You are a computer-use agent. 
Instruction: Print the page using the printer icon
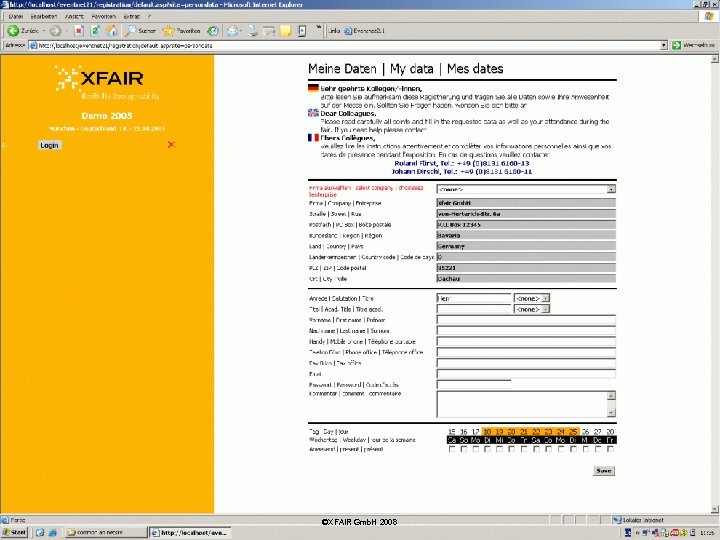pyautogui.click(x=252, y=31)
